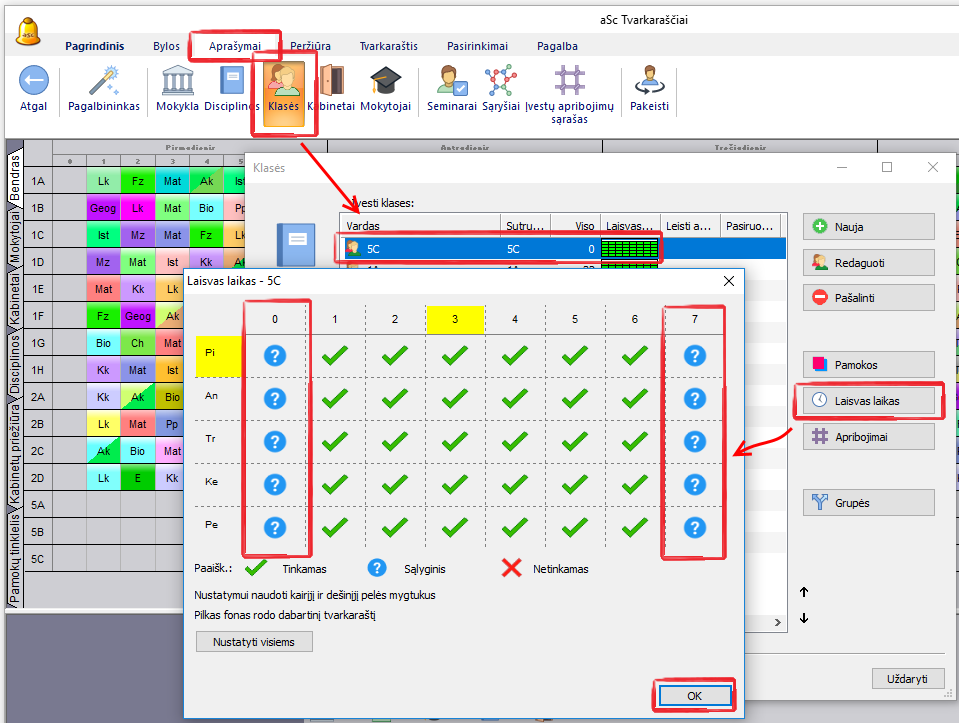Open the Tvarkaraštis ribbon tab

pos(389,46)
